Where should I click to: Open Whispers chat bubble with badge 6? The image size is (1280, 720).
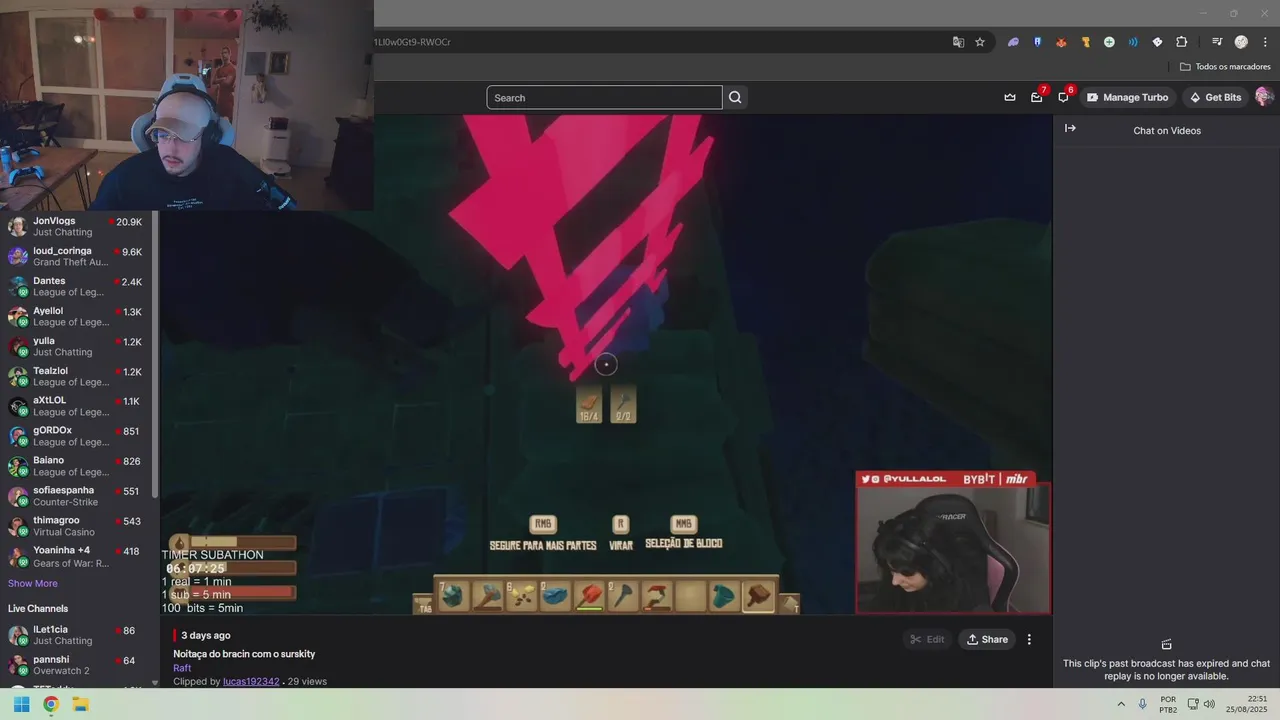click(1063, 97)
